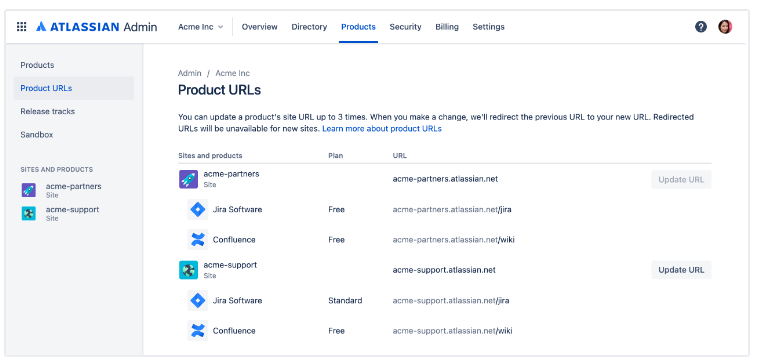Click acme-partners.atlassian.net/wiki URL
Image resolution: width=757 pixels, height=364 pixels.
click(x=453, y=239)
